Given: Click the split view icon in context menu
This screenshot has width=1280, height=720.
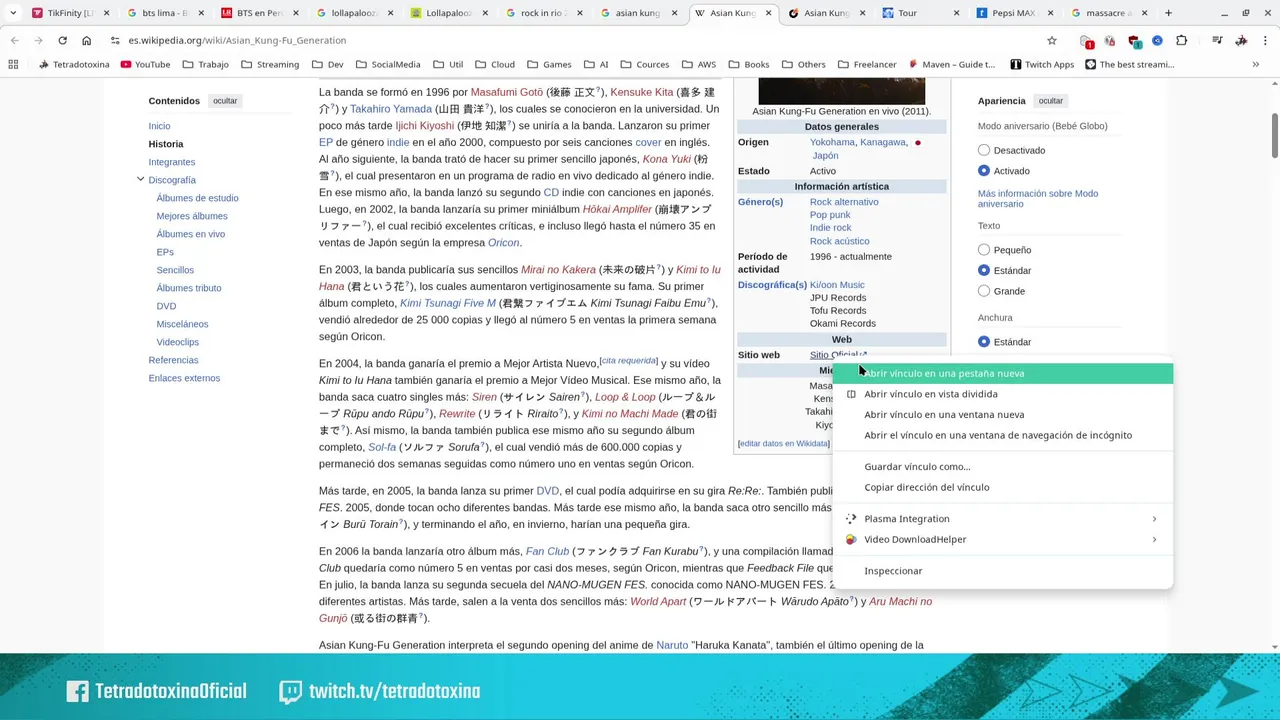Looking at the screenshot, I should point(851,394).
